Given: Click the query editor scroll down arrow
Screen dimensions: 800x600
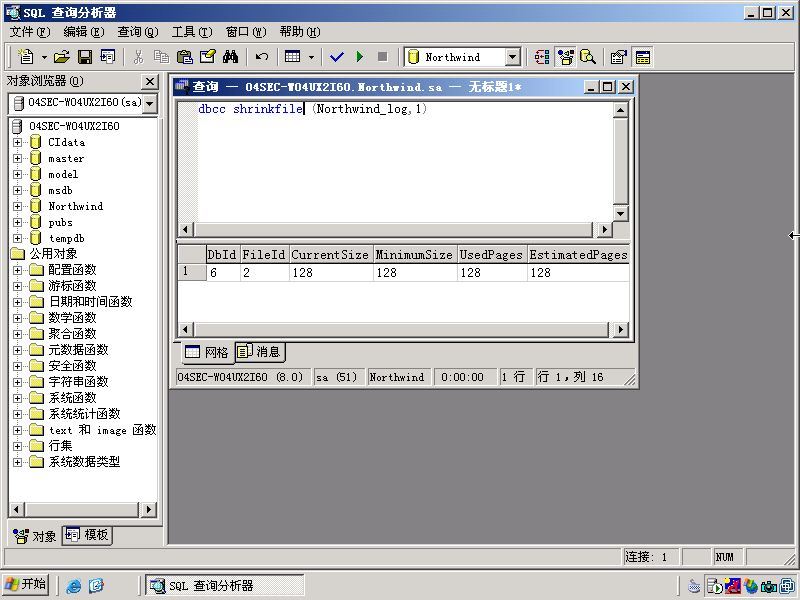Looking at the screenshot, I should (x=620, y=214).
